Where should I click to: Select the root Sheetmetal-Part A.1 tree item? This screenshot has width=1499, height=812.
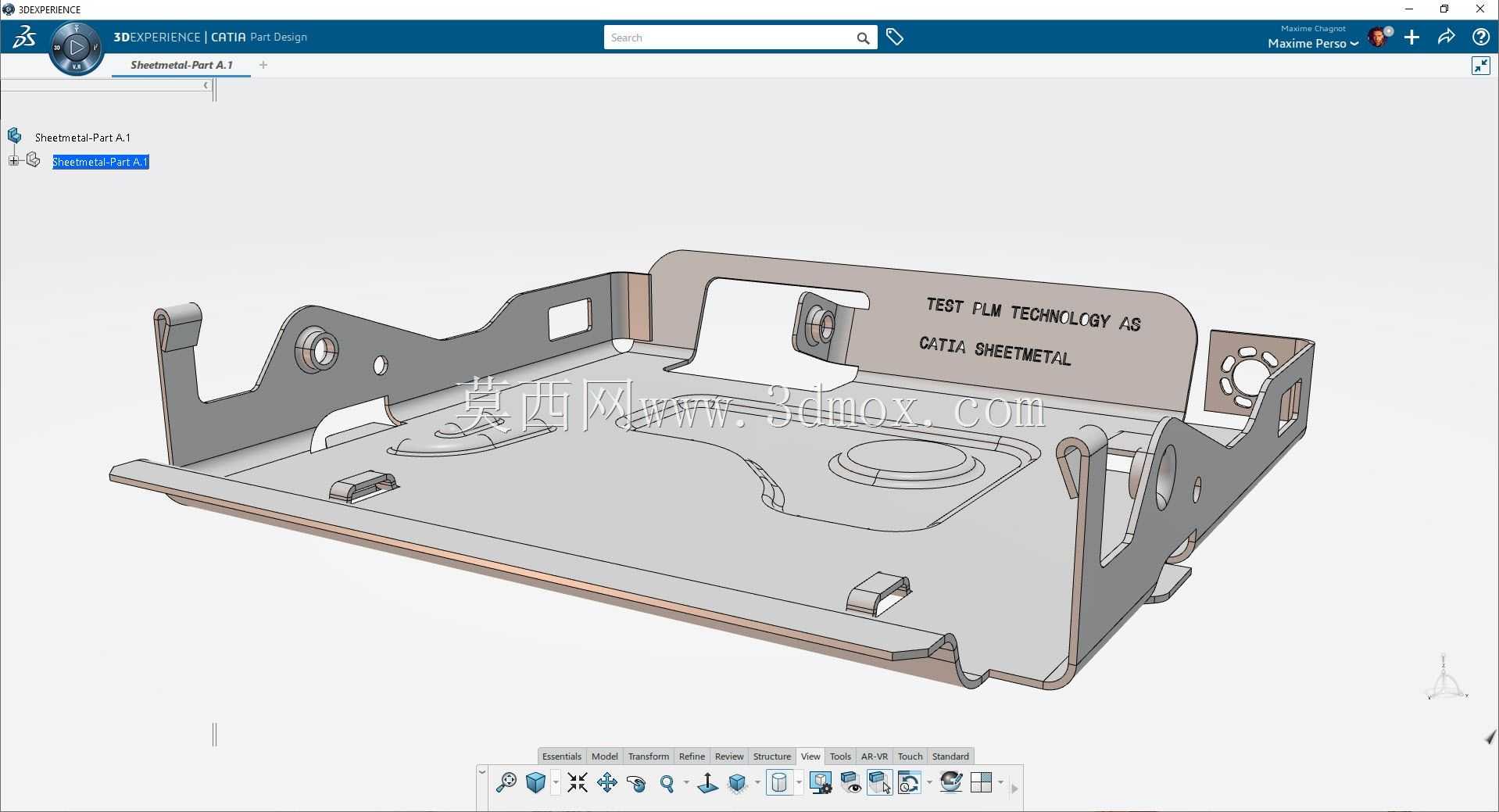click(83, 138)
